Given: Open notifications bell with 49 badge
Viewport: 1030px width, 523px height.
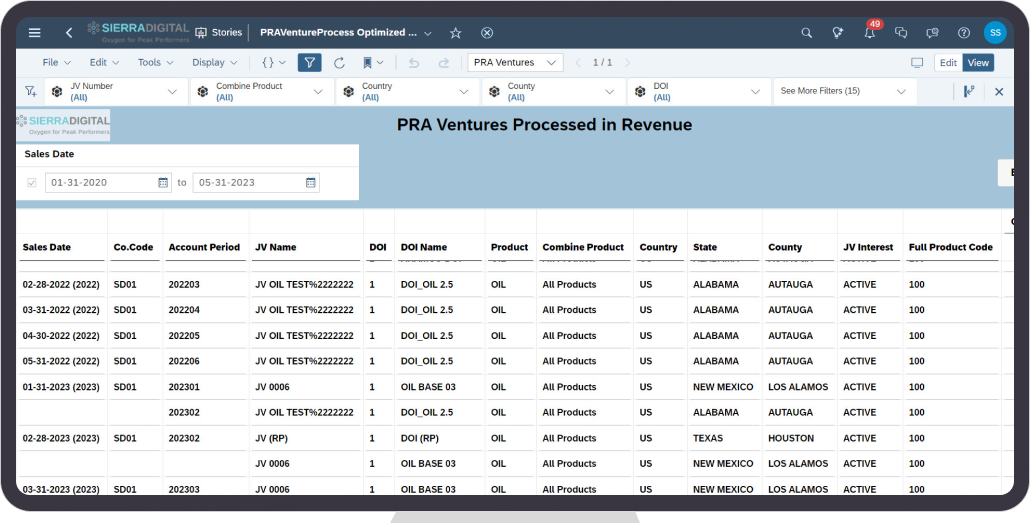Looking at the screenshot, I should [869, 33].
